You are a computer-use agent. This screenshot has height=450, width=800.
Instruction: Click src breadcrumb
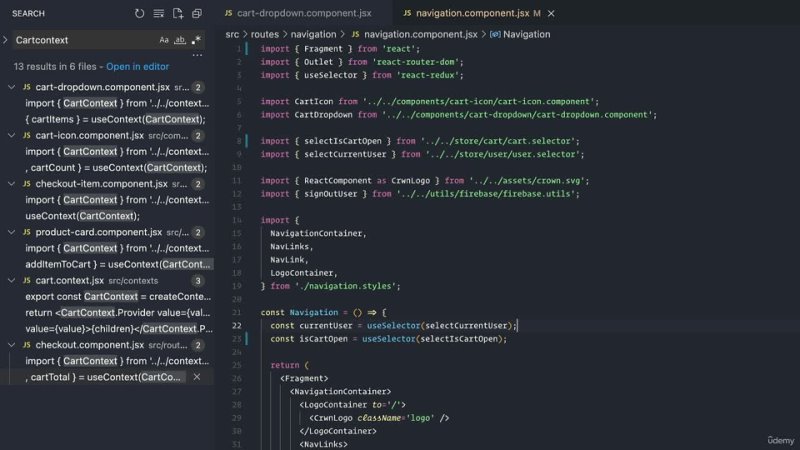click(232, 34)
